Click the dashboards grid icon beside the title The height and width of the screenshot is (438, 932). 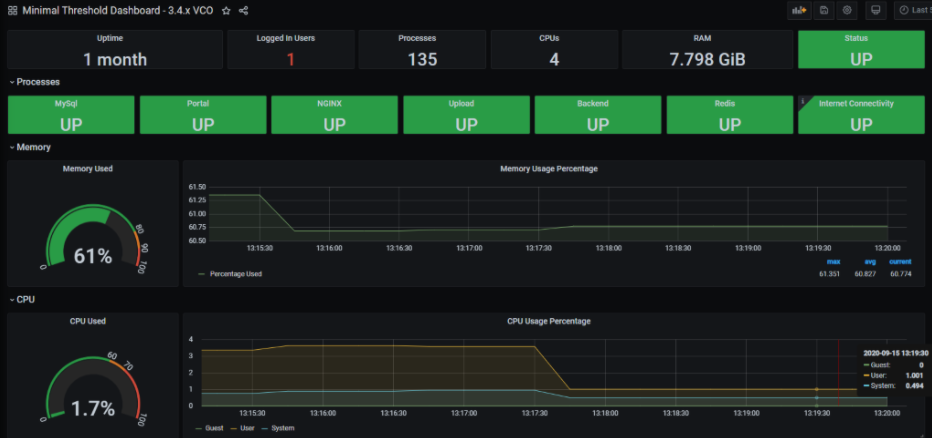(x=12, y=11)
